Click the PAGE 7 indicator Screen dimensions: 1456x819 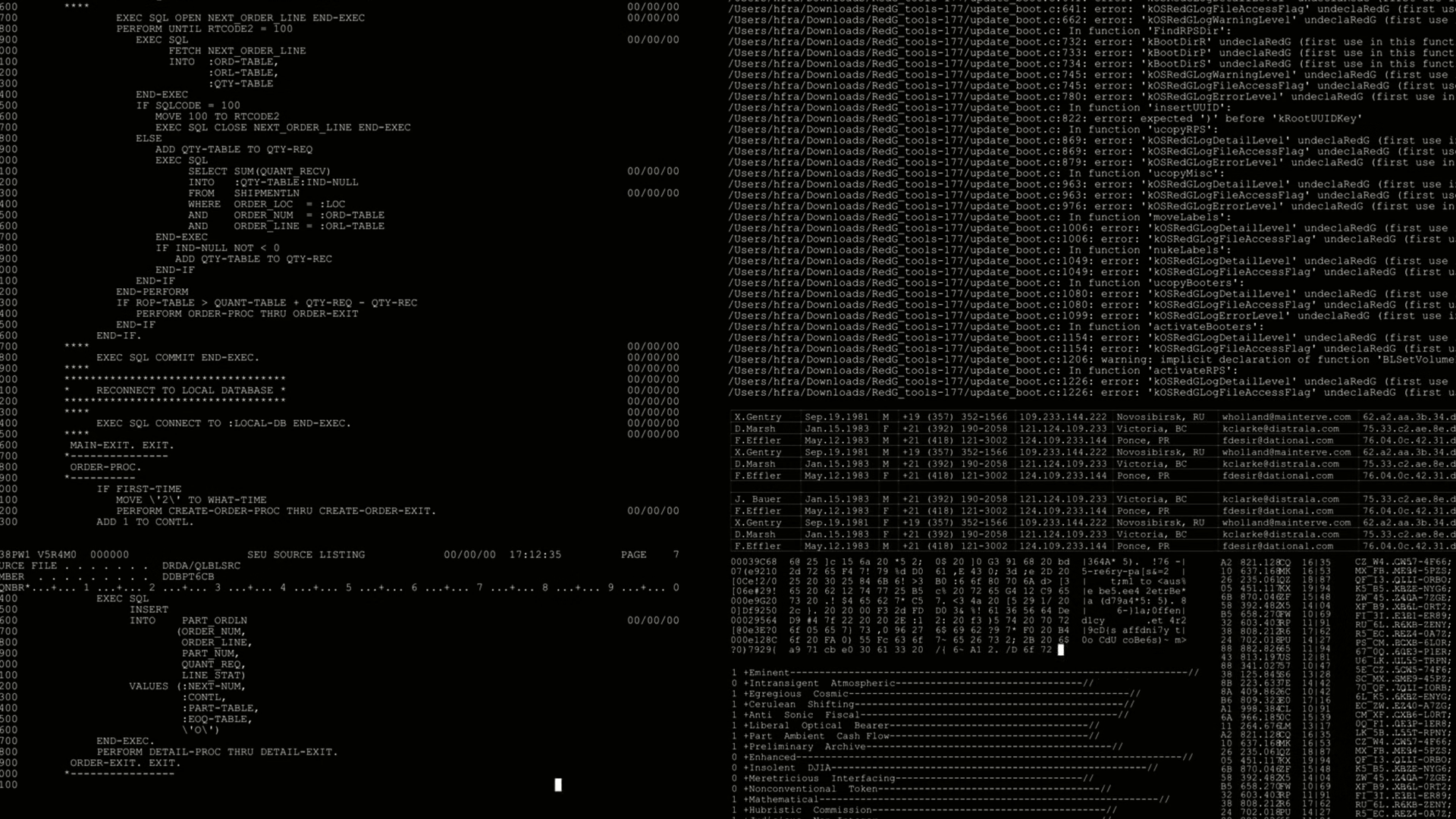[649, 555]
